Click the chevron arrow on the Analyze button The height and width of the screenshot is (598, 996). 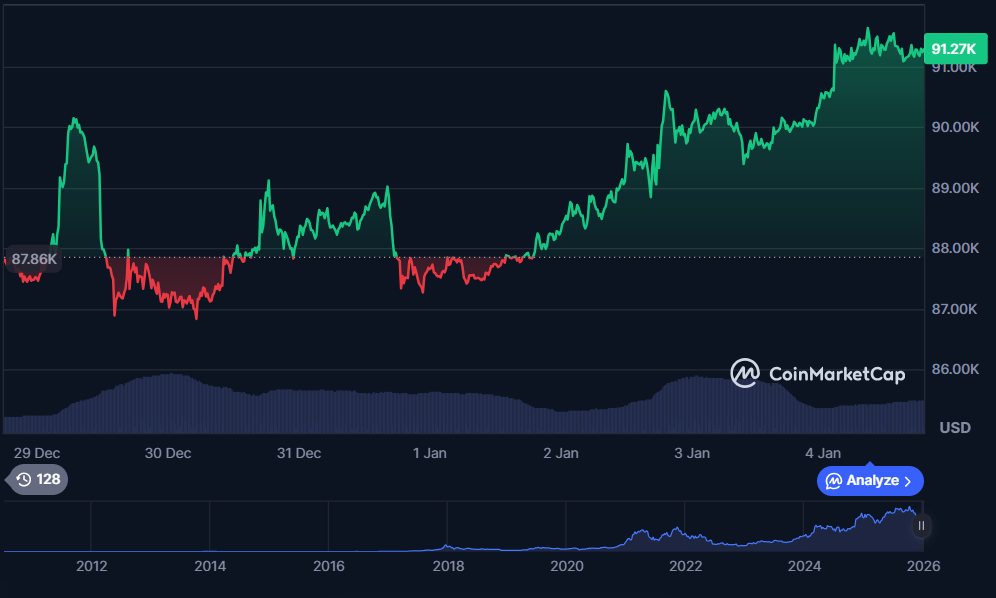click(x=908, y=481)
